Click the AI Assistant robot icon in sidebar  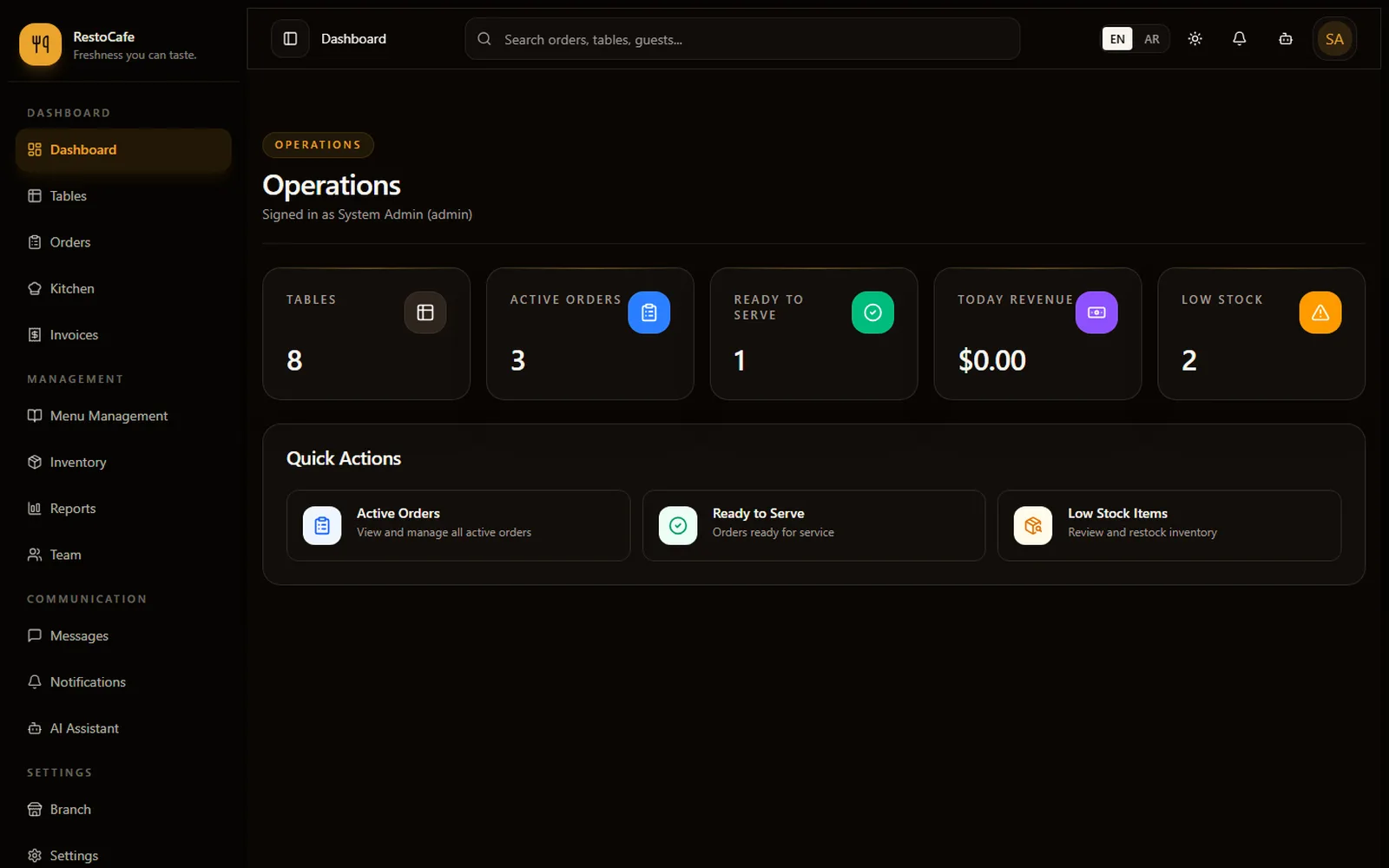[x=35, y=728]
